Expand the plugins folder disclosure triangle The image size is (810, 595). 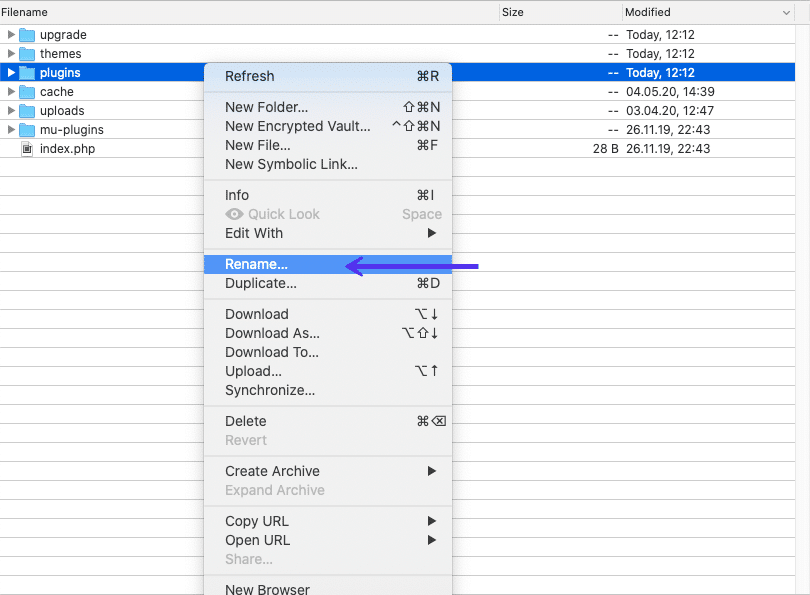tap(10, 72)
